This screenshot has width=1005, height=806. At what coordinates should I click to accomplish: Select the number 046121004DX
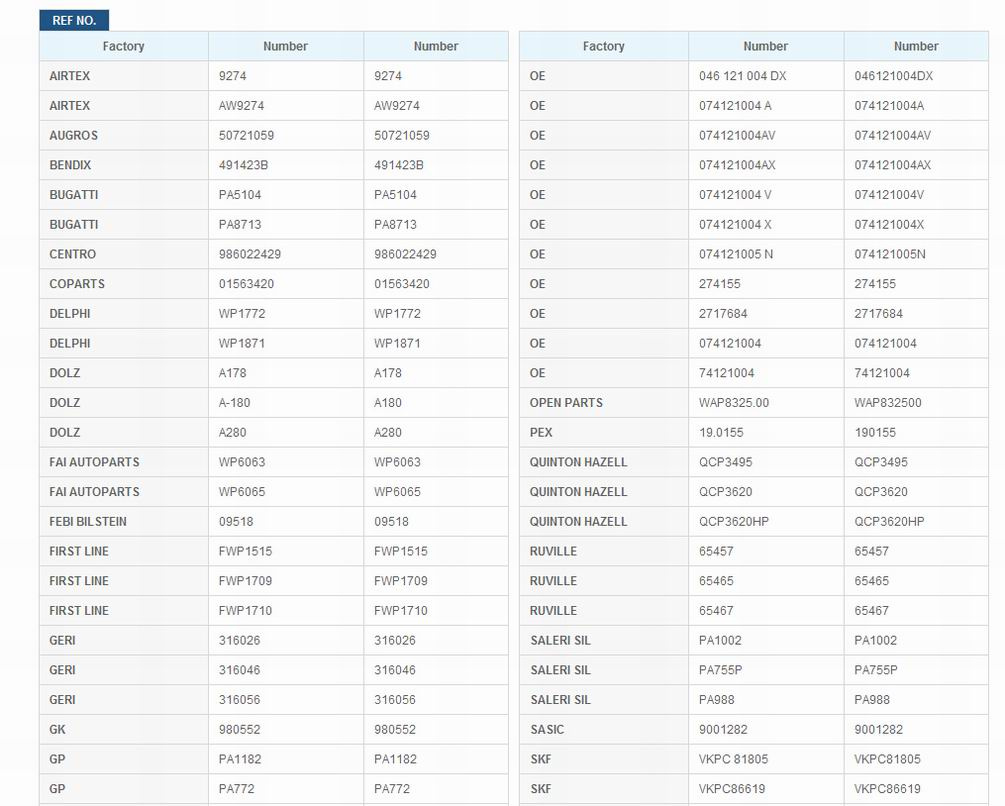click(893, 76)
